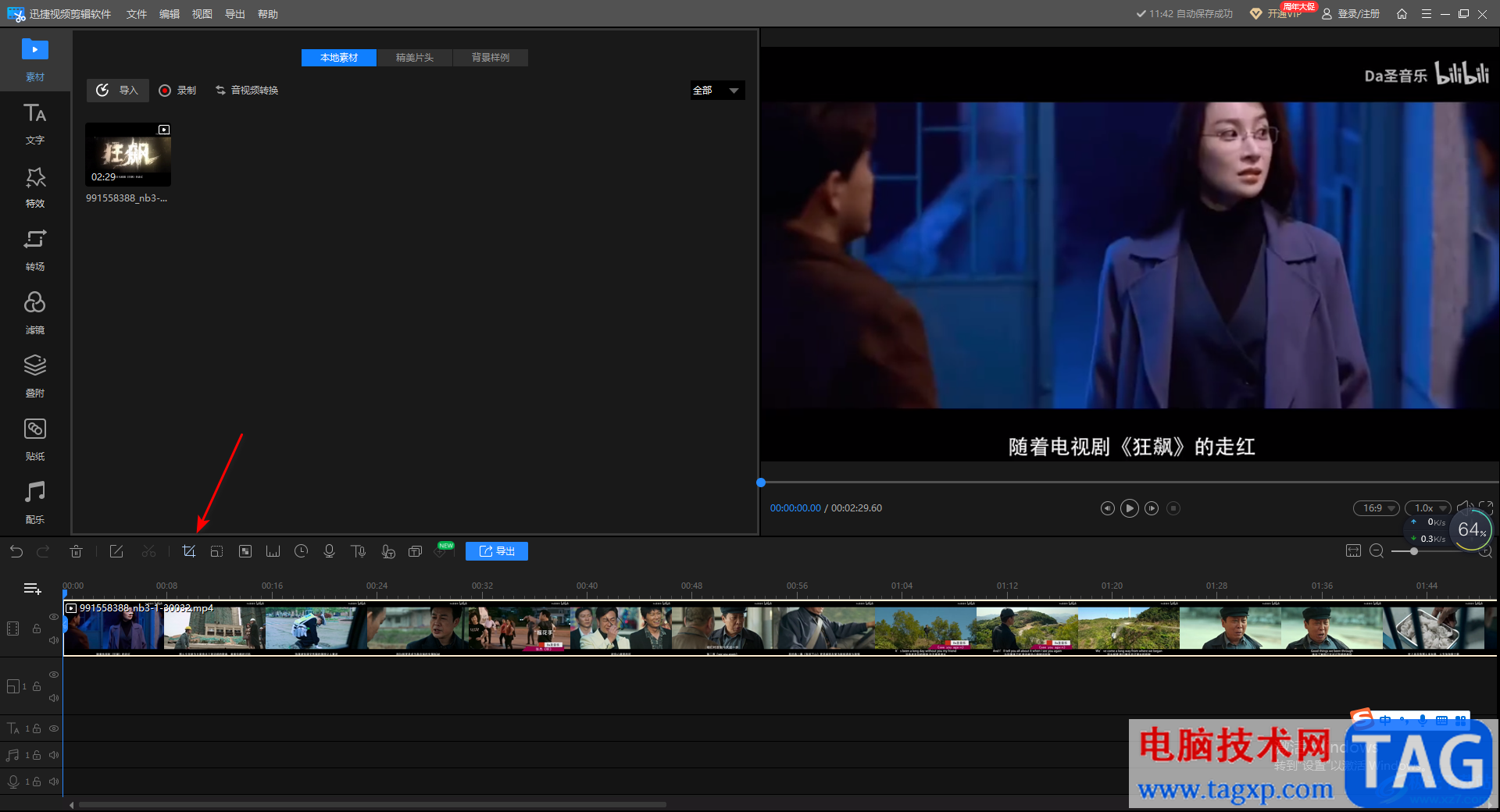Viewport: 1500px width, 812px height.
Task: Click the 登录/注册 login link
Action: click(1351, 14)
